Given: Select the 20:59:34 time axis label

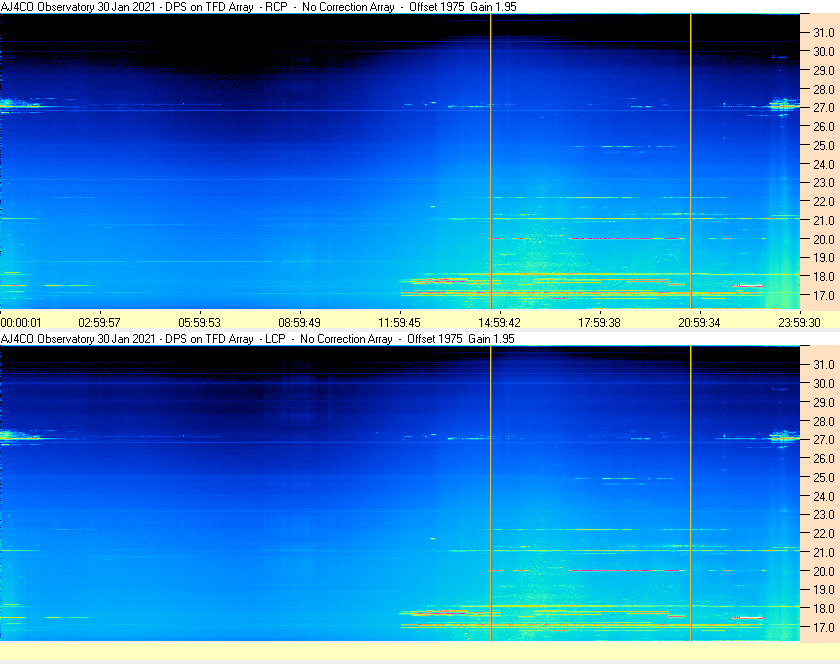Looking at the screenshot, I should coord(700,323).
